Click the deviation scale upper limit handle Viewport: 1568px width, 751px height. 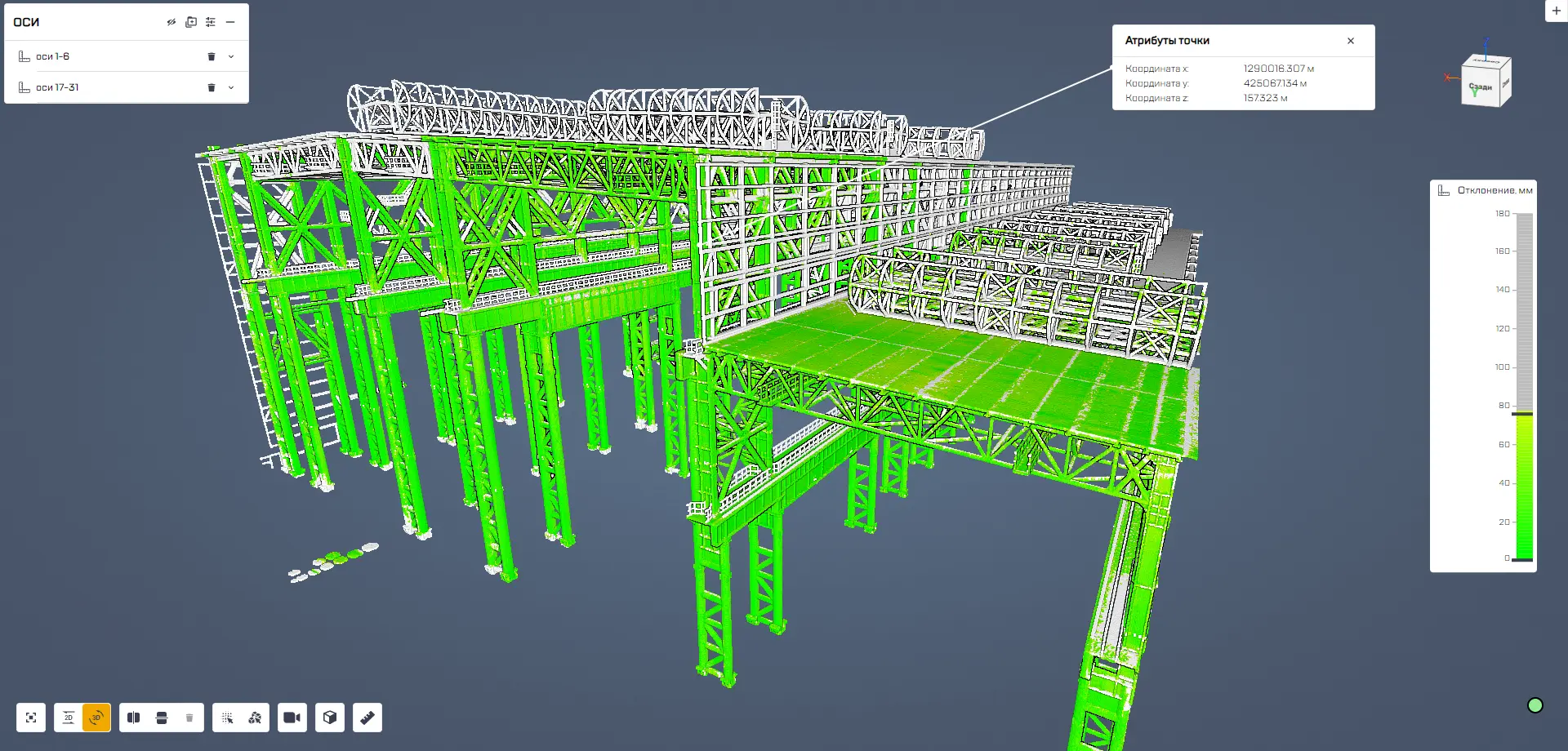(x=1522, y=414)
